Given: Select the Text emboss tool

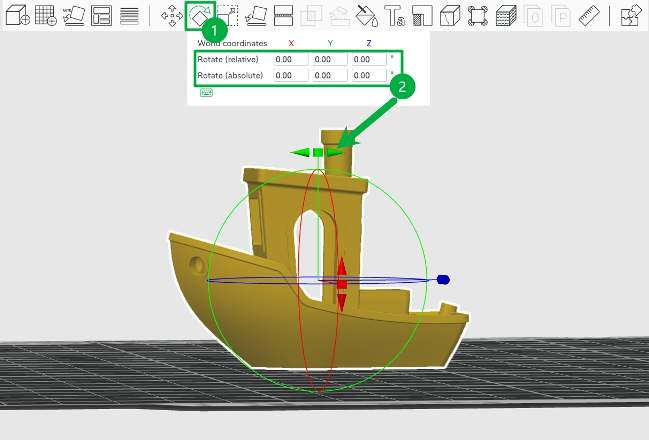Looking at the screenshot, I should 394,15.
